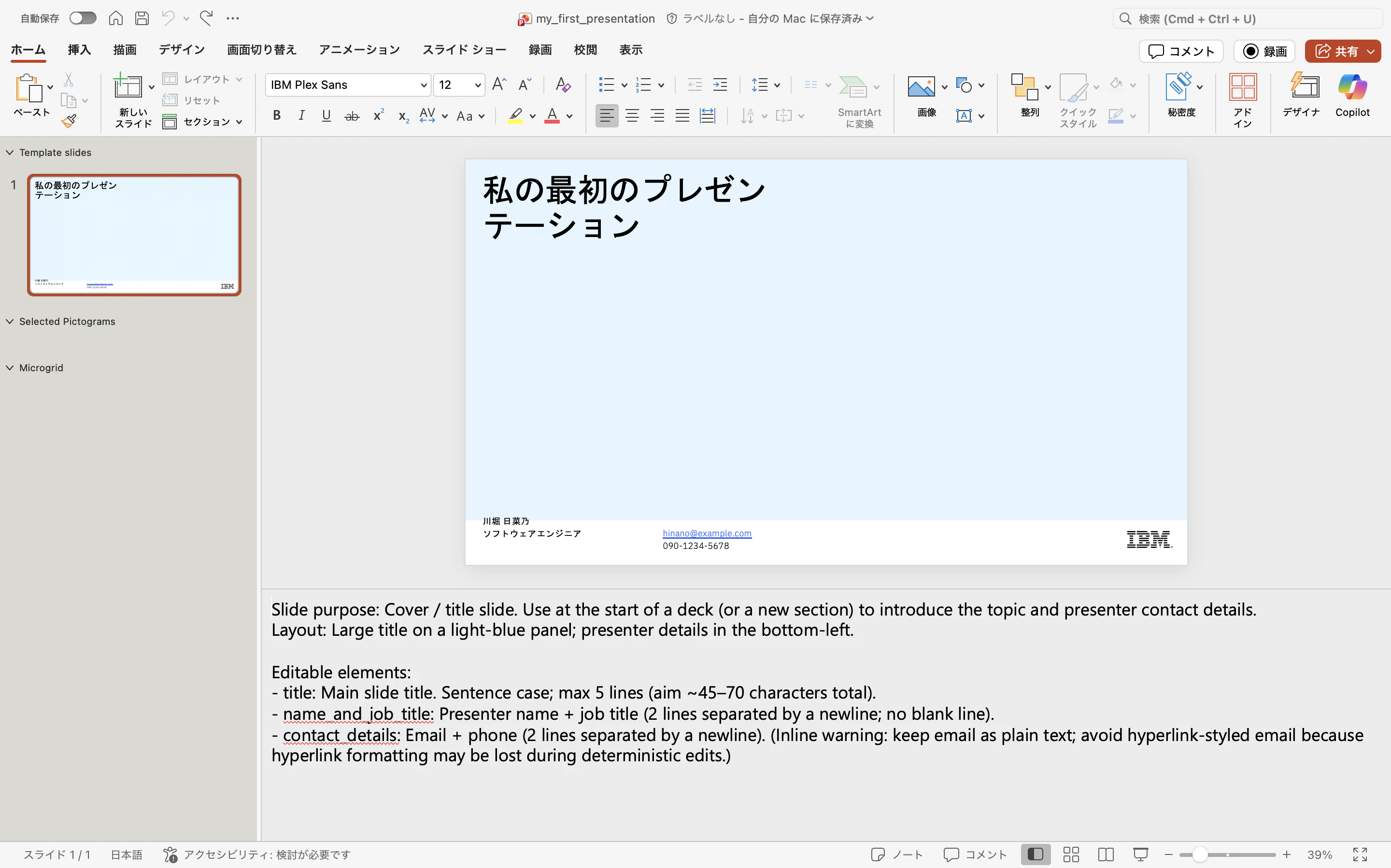Toggle Underline formatting

click(326, 115)
